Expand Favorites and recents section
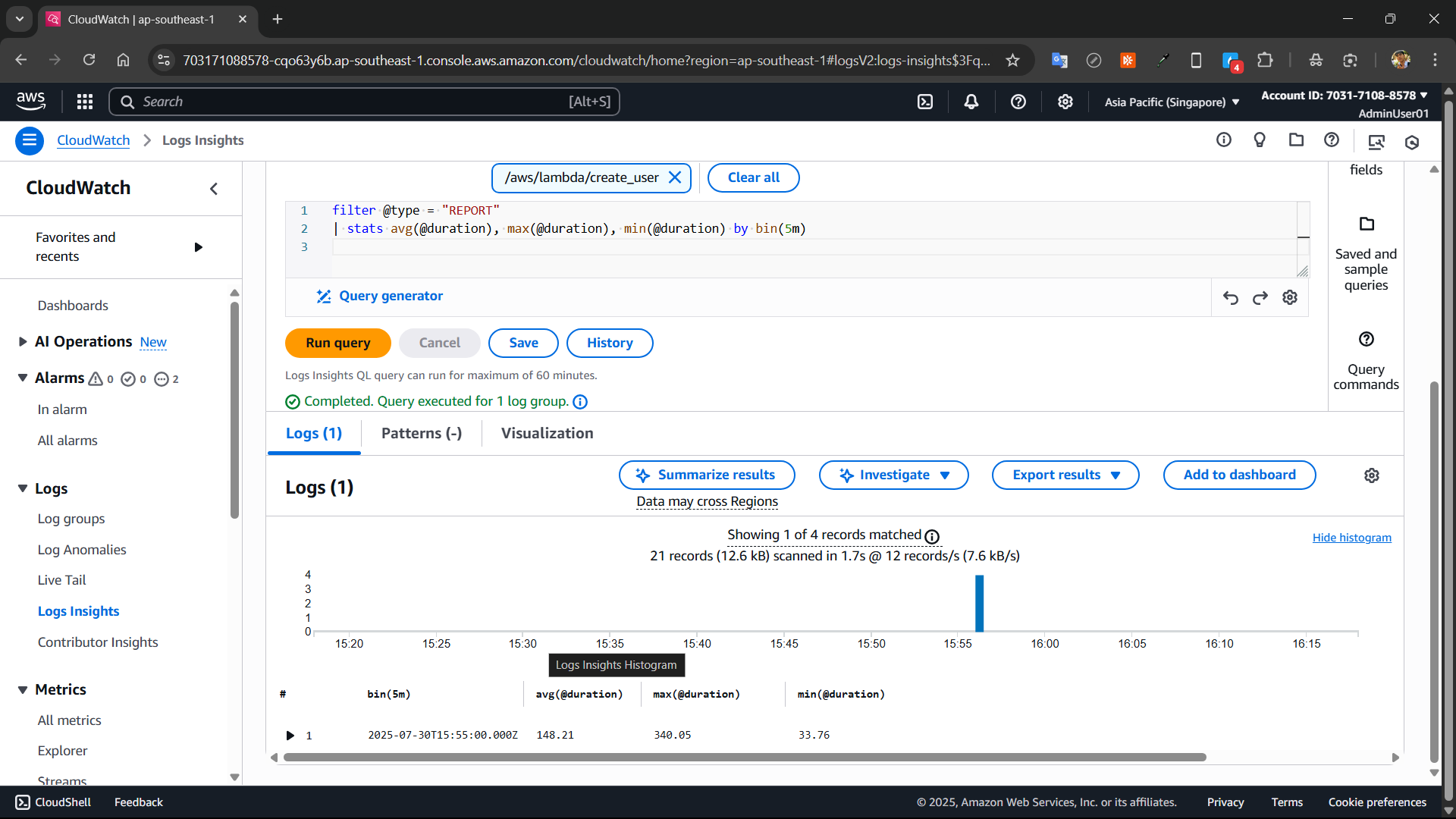The width and height of the screenshot is (1456, 819). (x=199, y=247)
